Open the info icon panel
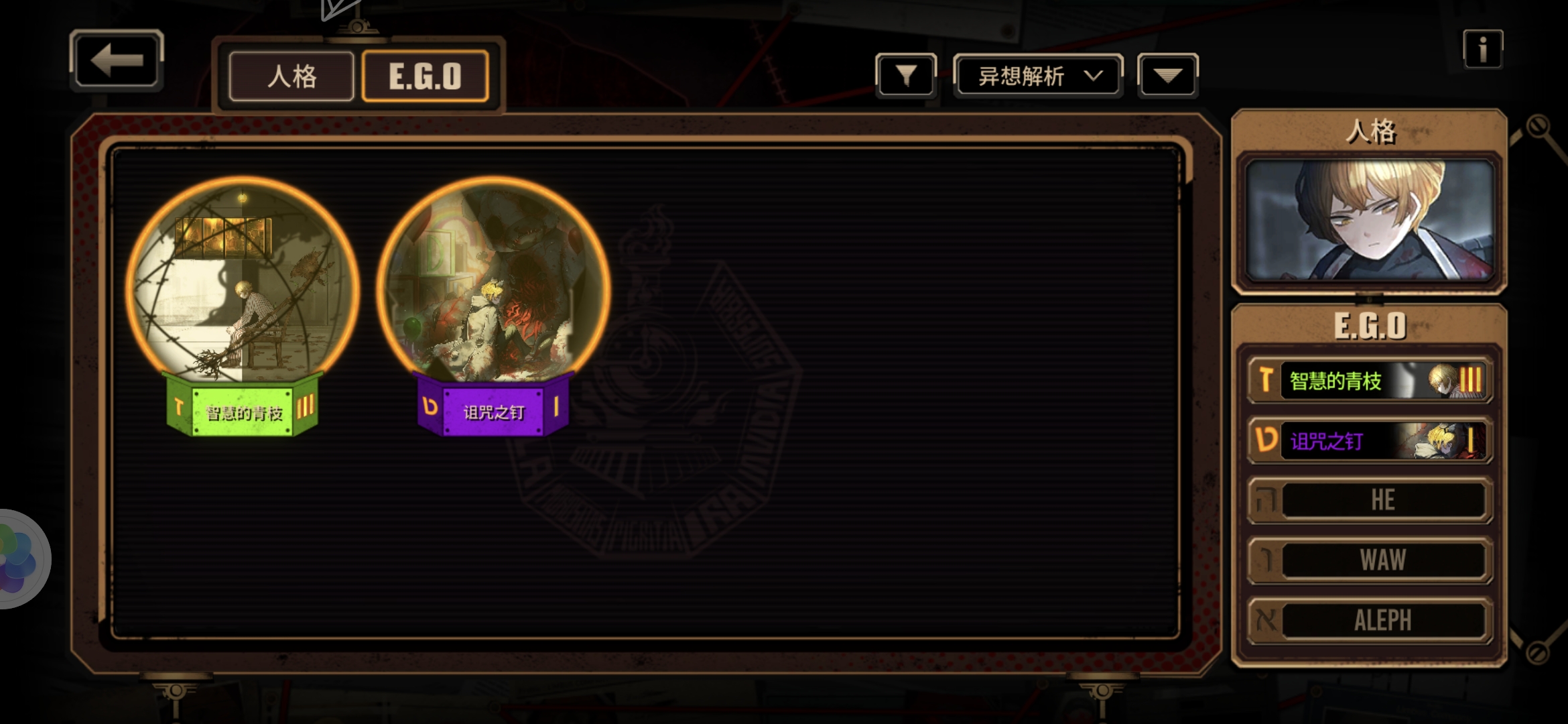Image resolution: width=1568 pixels, height=724 pixels. (1482, 49)
